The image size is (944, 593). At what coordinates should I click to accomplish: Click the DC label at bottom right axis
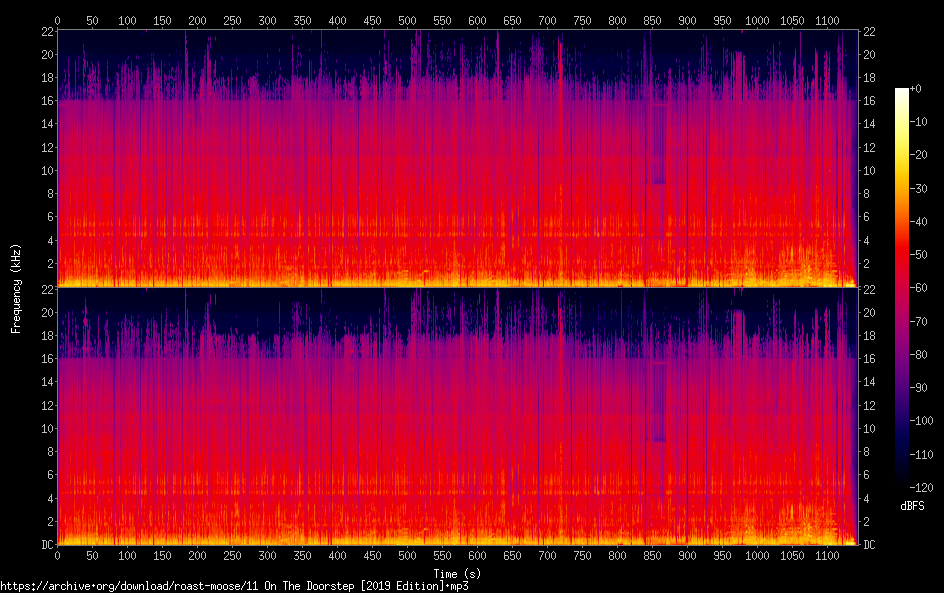pos(870,545)
